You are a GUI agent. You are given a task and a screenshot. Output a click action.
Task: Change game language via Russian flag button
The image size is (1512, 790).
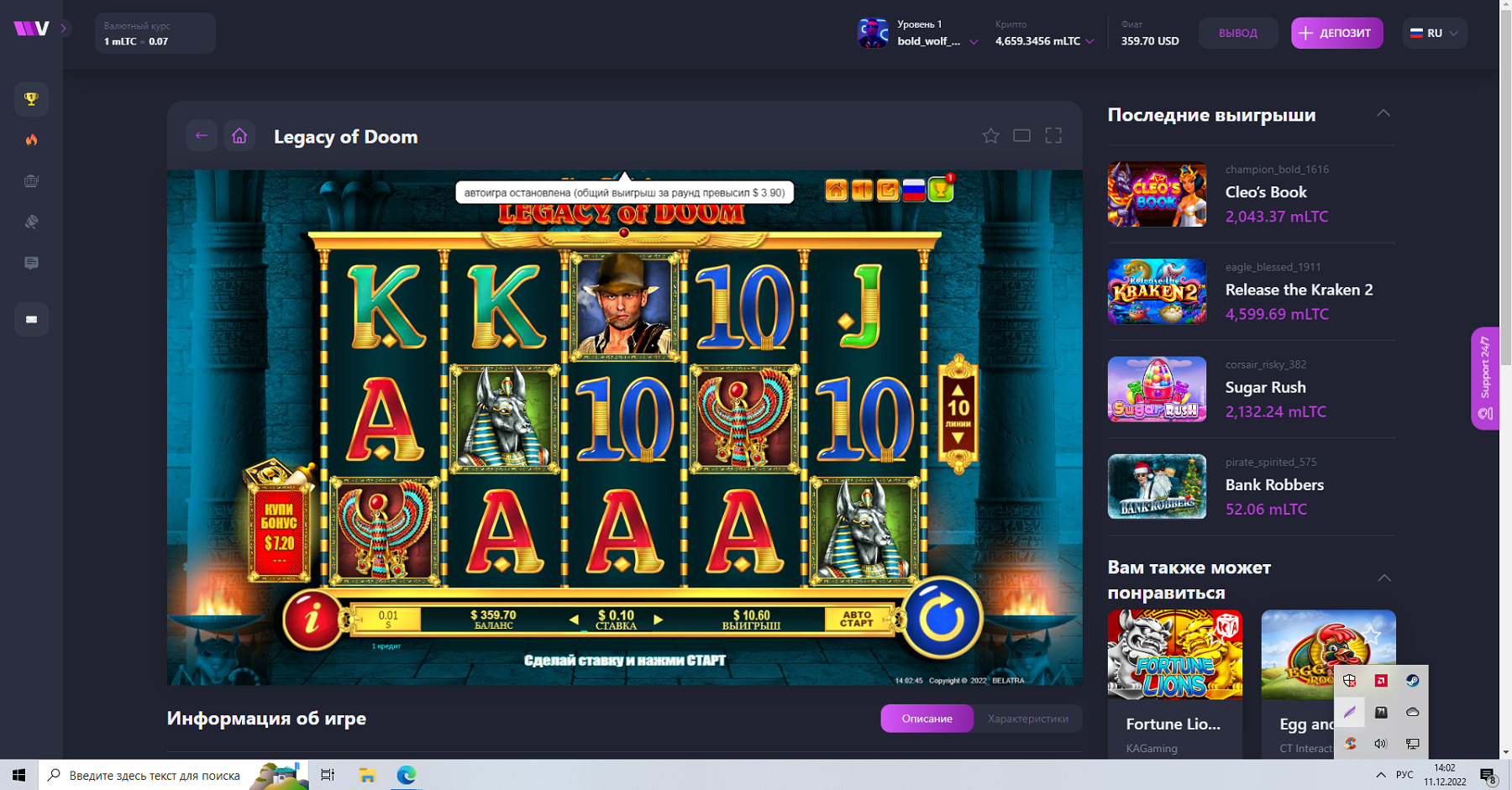click(914, 191)
